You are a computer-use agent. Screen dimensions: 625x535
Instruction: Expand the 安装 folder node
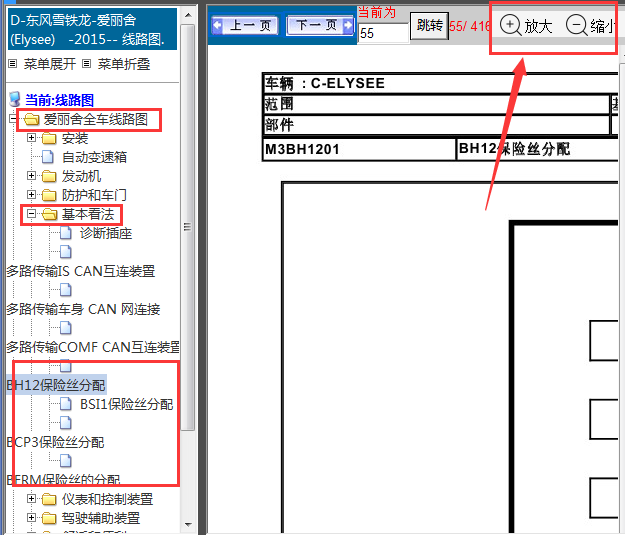tap(31, 138)
